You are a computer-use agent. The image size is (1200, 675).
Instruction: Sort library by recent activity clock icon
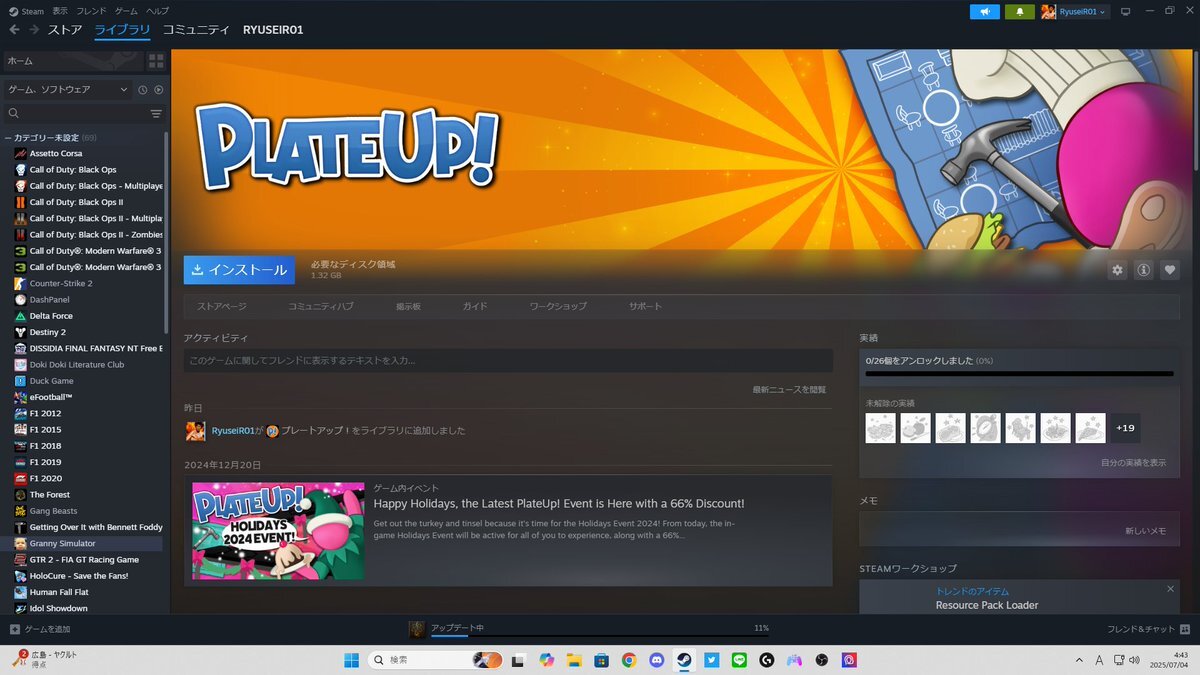coord(143,90)
